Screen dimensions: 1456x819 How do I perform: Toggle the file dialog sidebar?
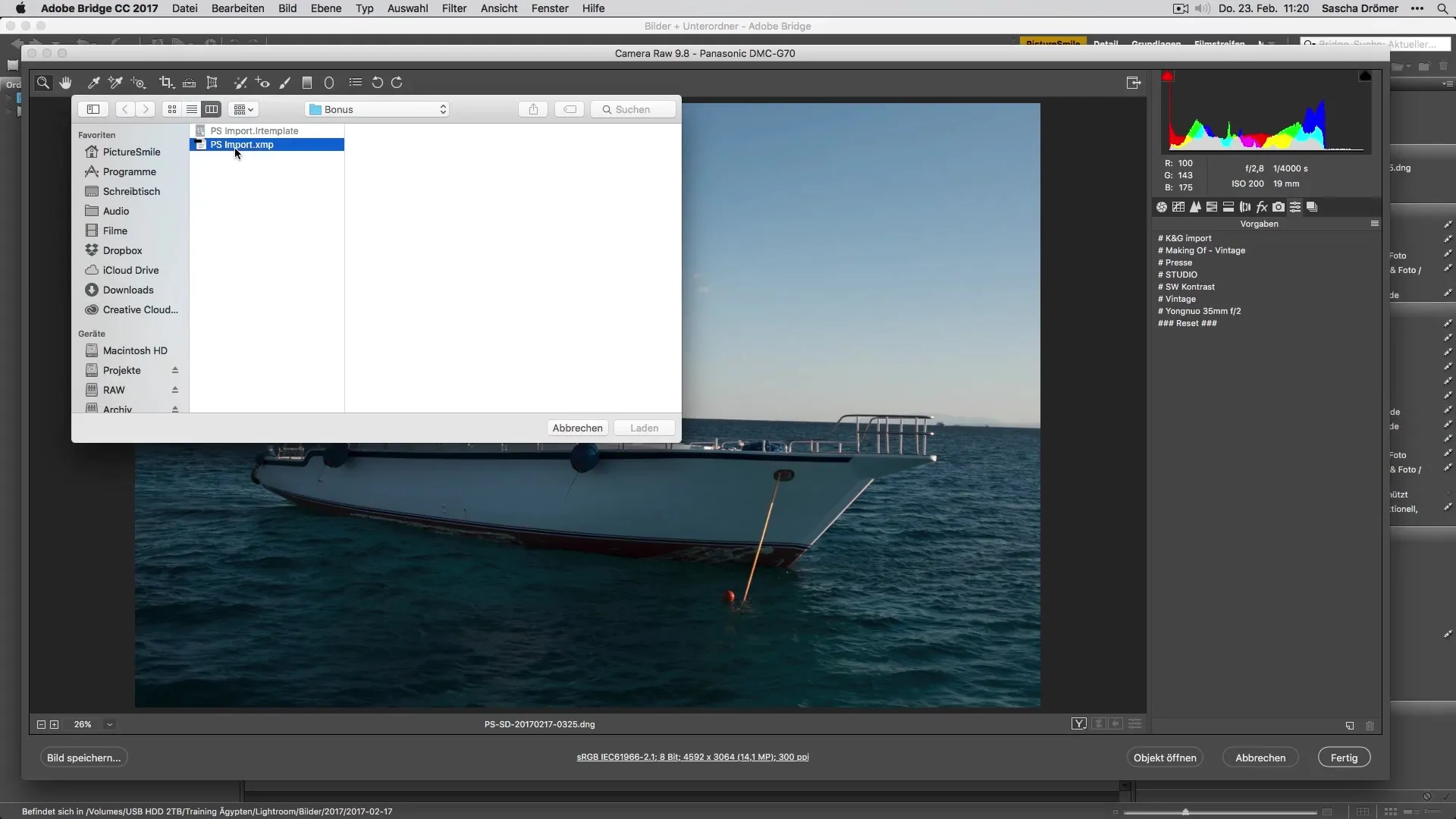93,109
